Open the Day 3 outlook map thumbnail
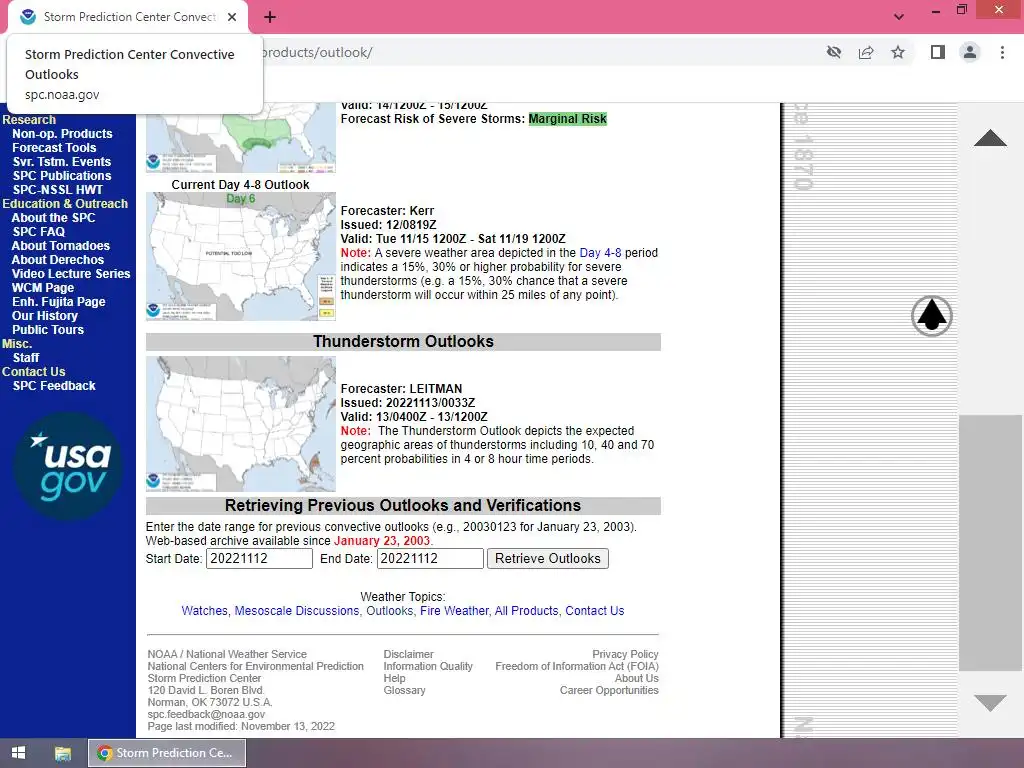Screen dimensions: 1024x768 (240, 138)
